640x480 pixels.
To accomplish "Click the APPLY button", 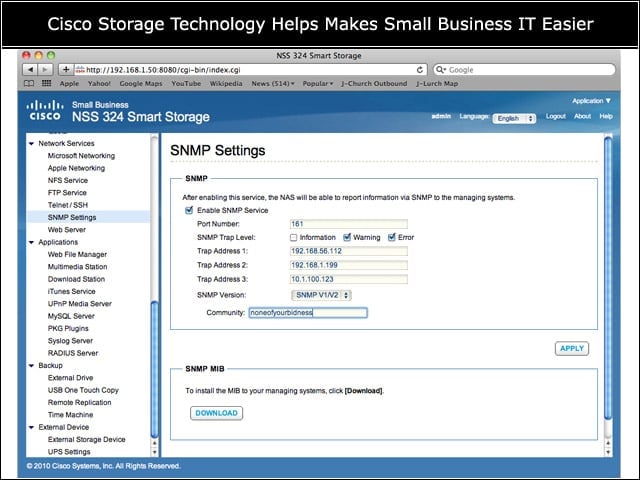I will 571,349.
